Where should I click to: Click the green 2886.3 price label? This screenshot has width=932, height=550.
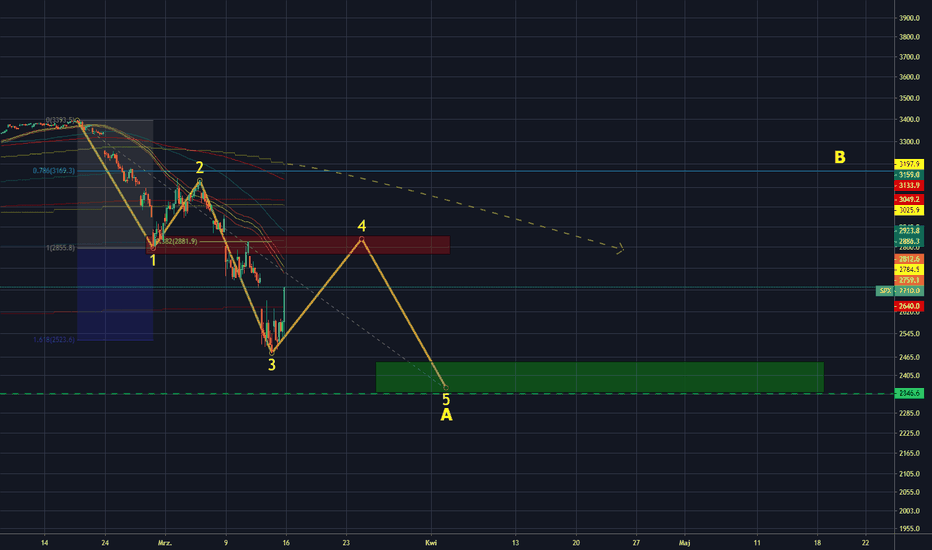[909, 241]
